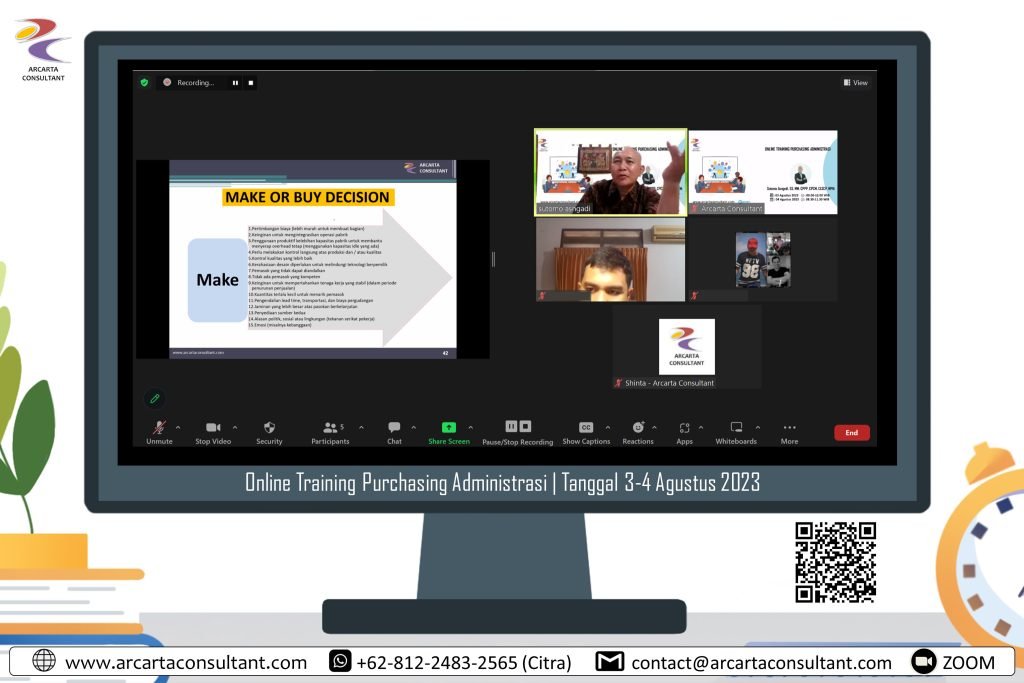Image resolution: width=1024 pixels, height=683 pixels.
Task: Click the Unmute microphone icon
Action: [x=159, y=427]
